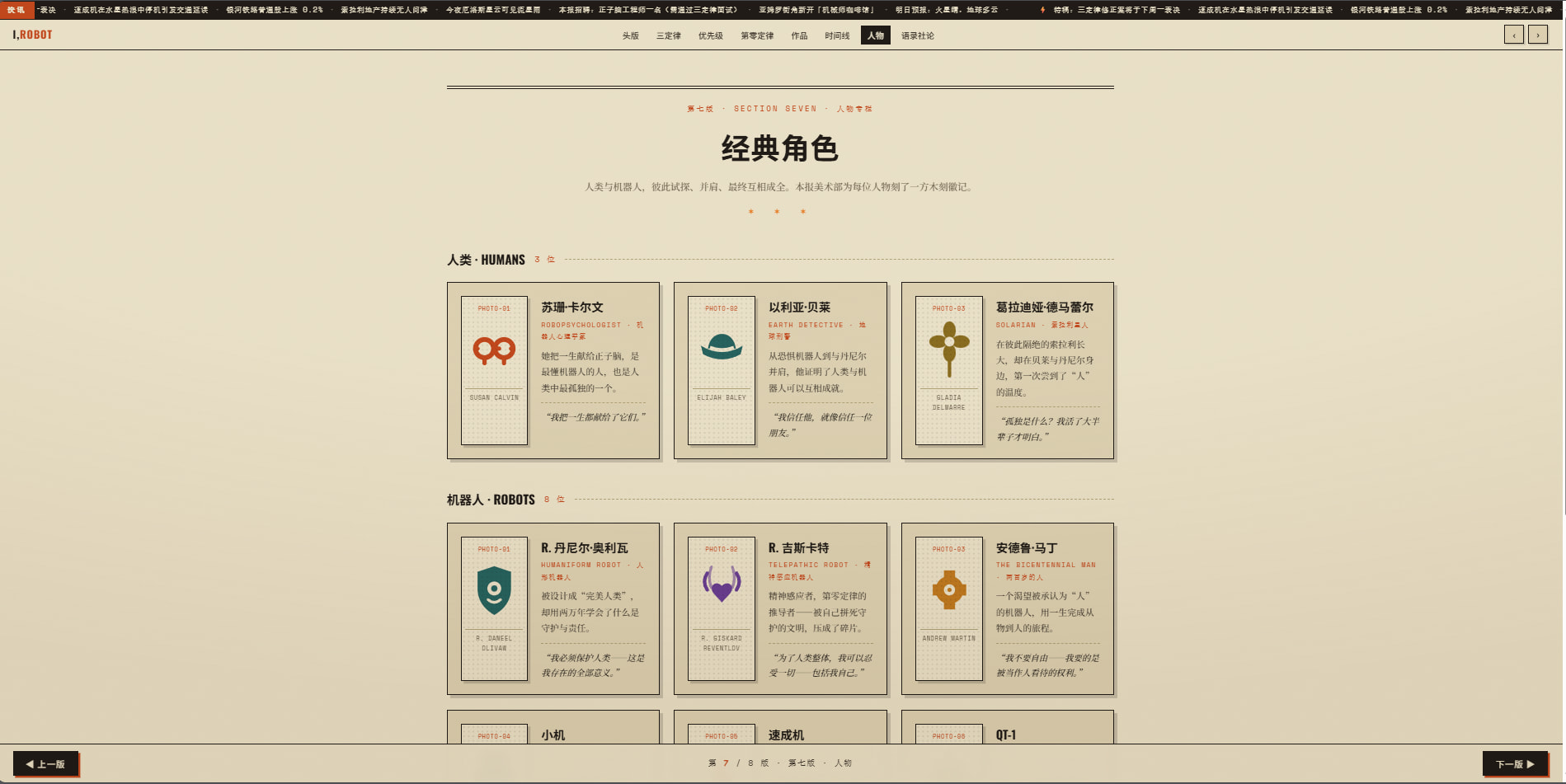Click the SUSAN CALVIN photo caption
Viewport: 1566px width, 784px height.
click(x=494, y=397)
